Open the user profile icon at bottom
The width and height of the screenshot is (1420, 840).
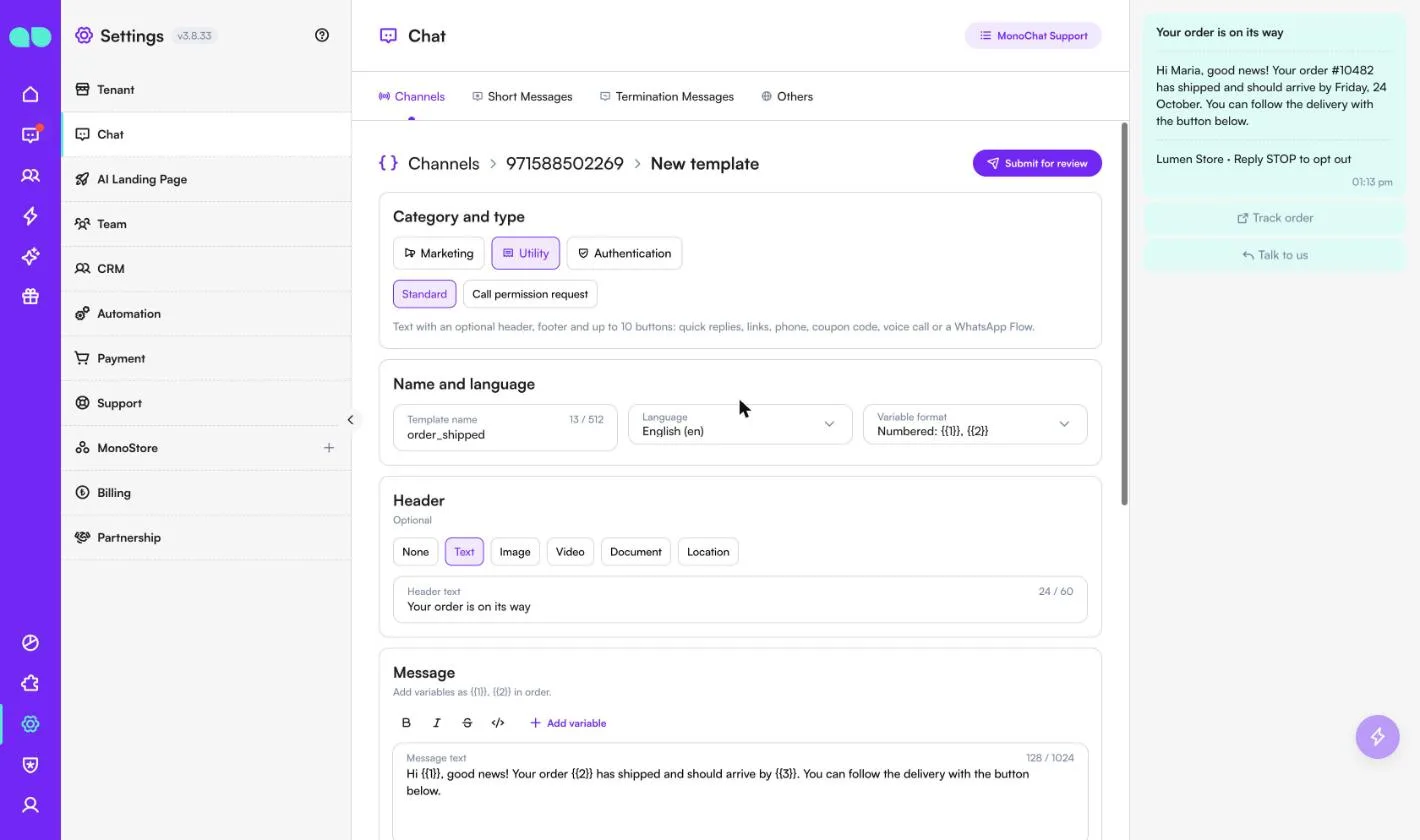30,805
